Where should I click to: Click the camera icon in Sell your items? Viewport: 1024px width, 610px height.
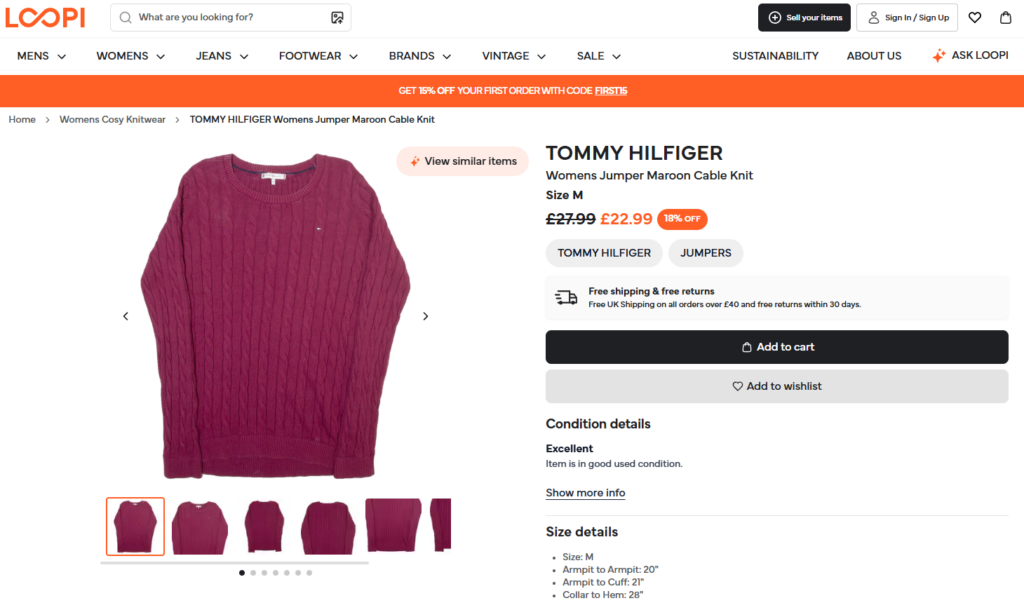(775, 17)
